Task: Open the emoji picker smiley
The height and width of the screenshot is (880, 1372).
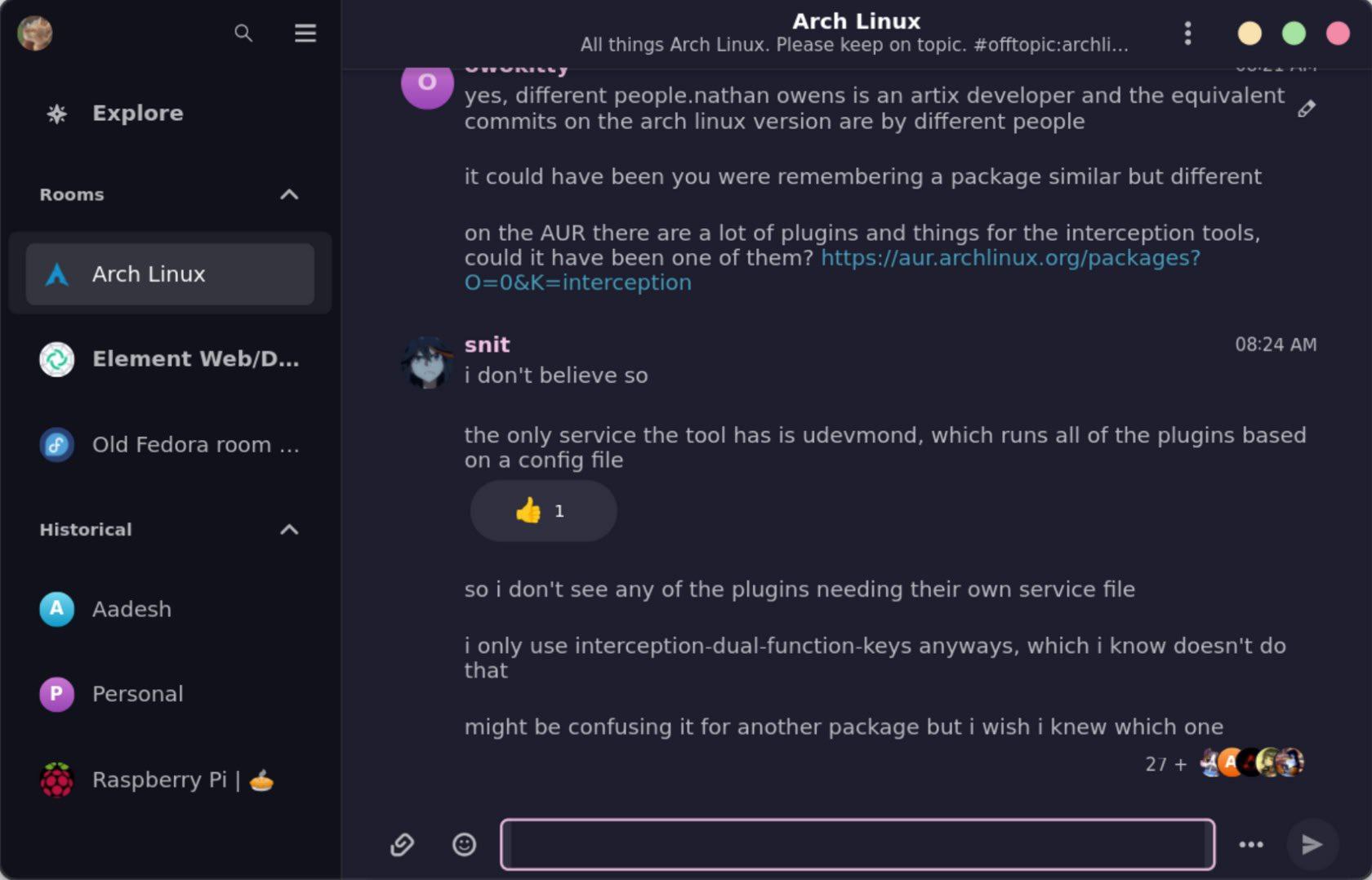Action: pyautogui.click(x=464, y=844)
